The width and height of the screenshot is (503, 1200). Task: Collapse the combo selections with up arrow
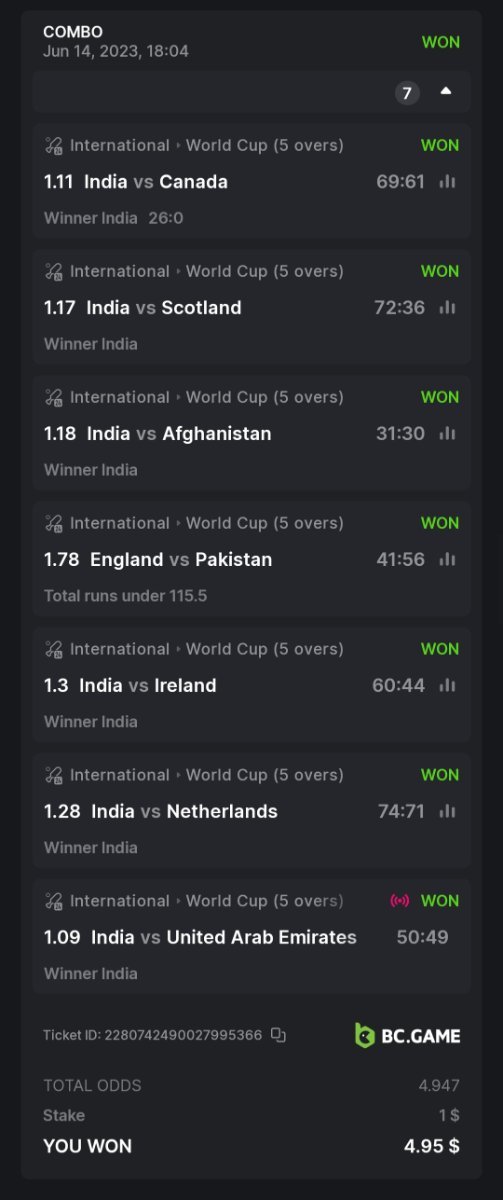(x=446, y=91)
